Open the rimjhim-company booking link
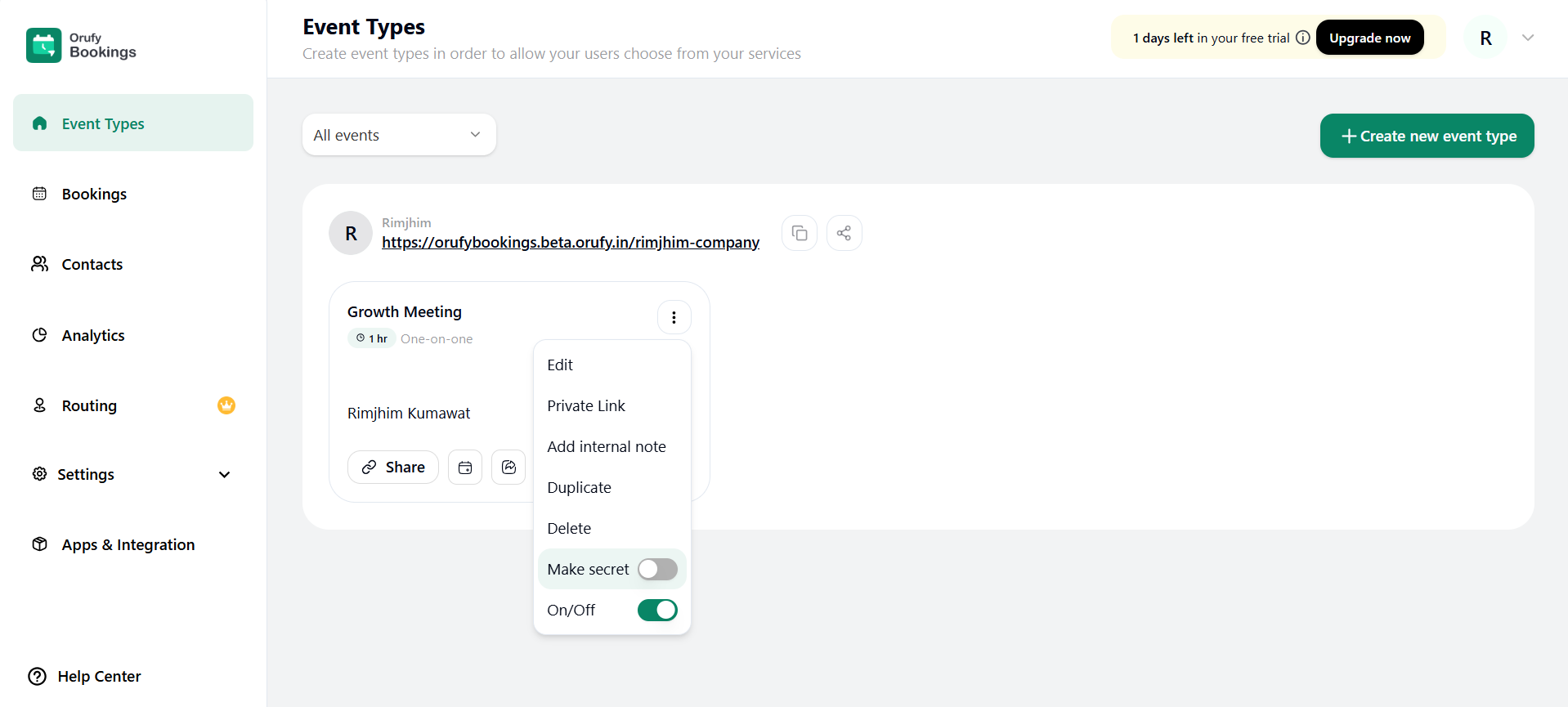 pos(571,242)
